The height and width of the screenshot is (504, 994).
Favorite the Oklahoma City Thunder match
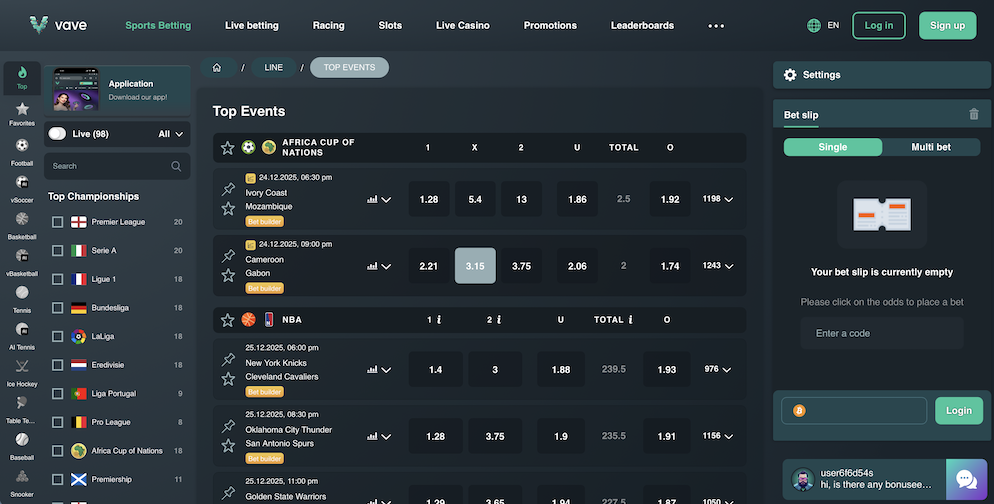[228, 446]
